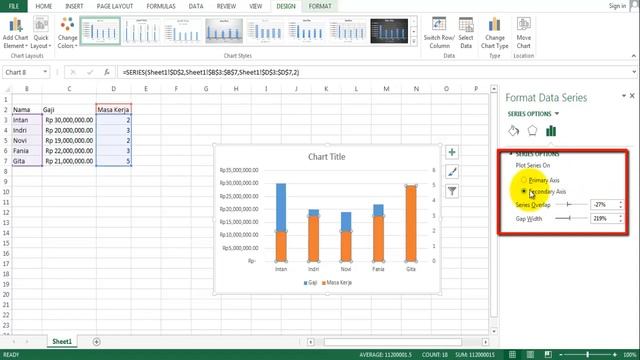640x360 pixels.
Task: Select Primary Axis radio button
Action: 524,180
